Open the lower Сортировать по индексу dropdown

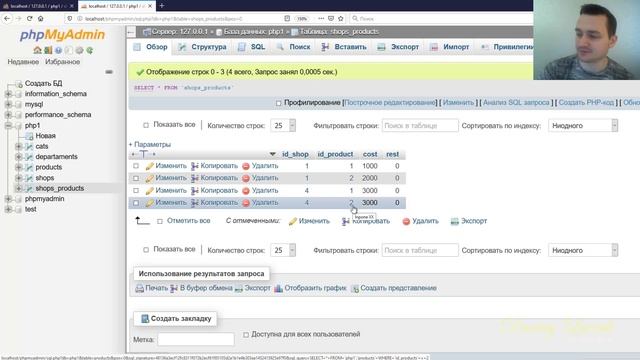tap(583, 250)
